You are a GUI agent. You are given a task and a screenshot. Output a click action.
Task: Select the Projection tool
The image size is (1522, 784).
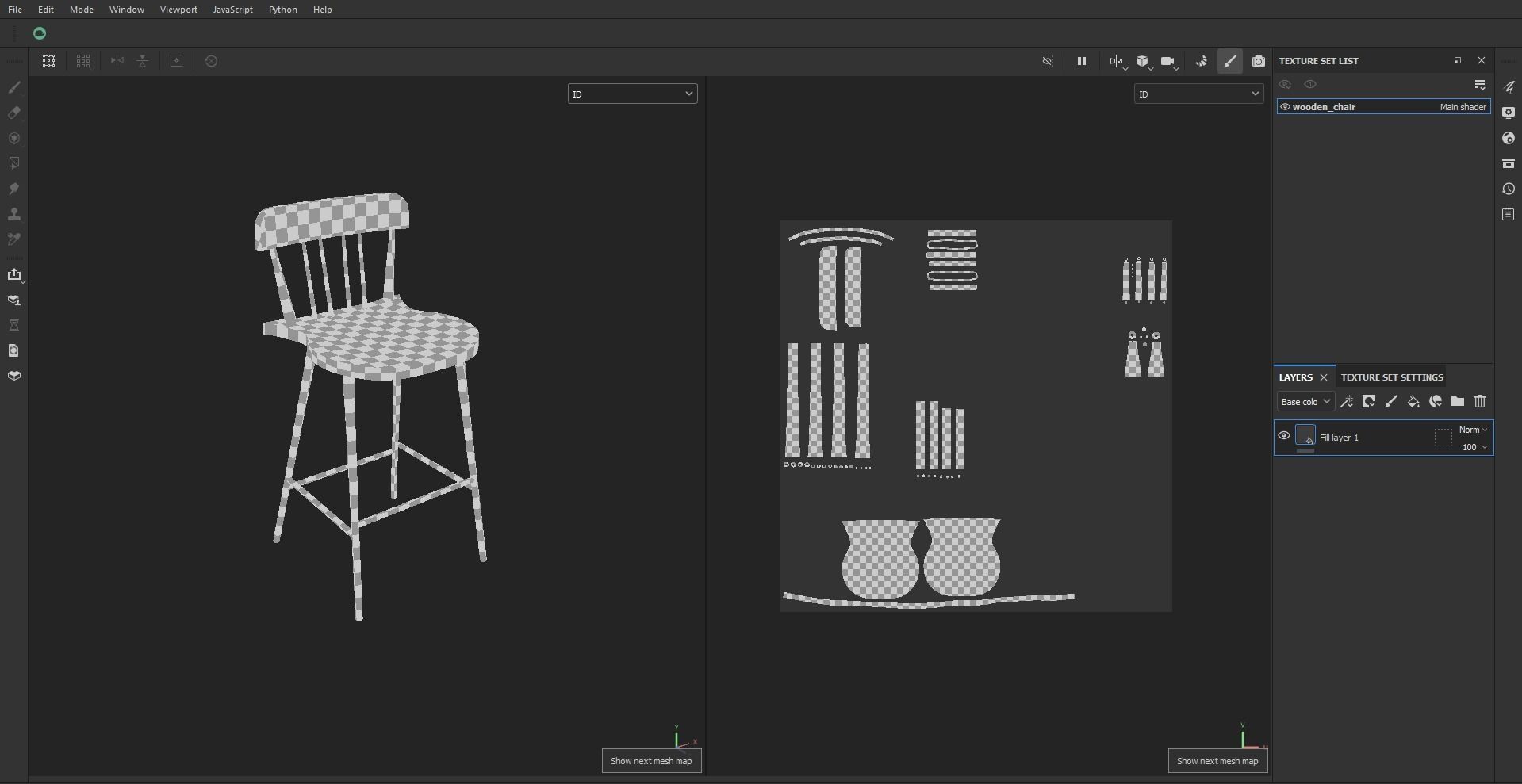click(14, 138)
